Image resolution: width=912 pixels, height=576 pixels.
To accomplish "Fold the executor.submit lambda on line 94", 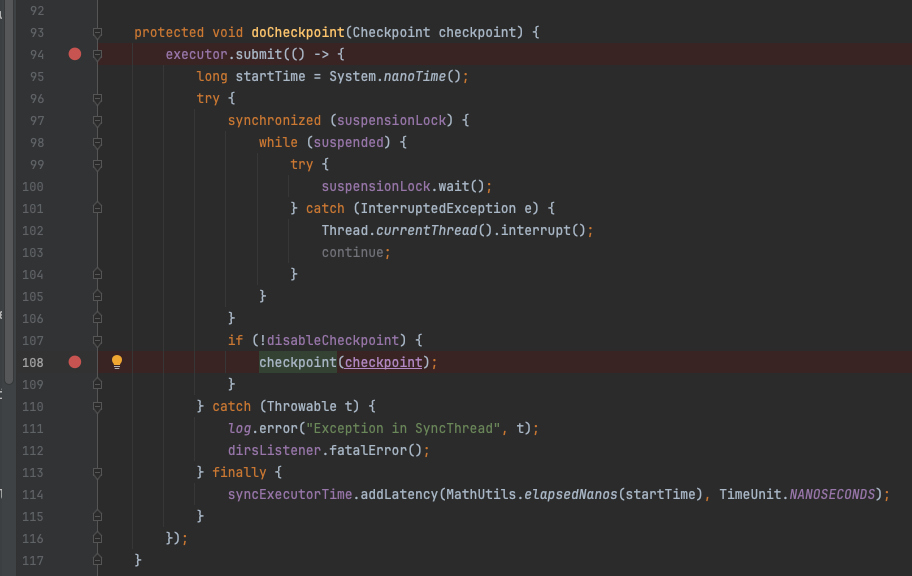I will 98,55.
